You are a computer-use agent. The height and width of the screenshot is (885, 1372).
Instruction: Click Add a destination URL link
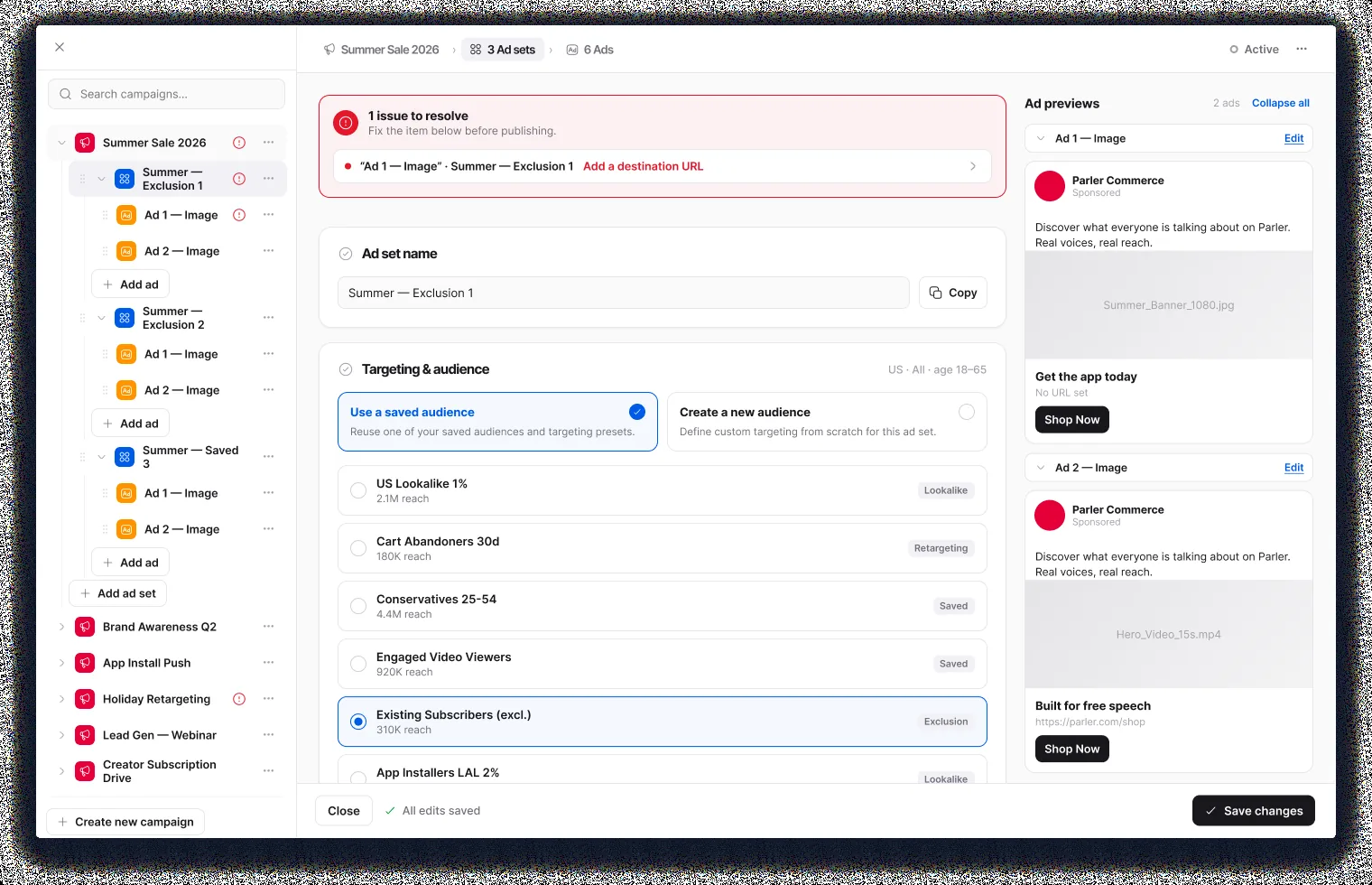coord(643,166)
